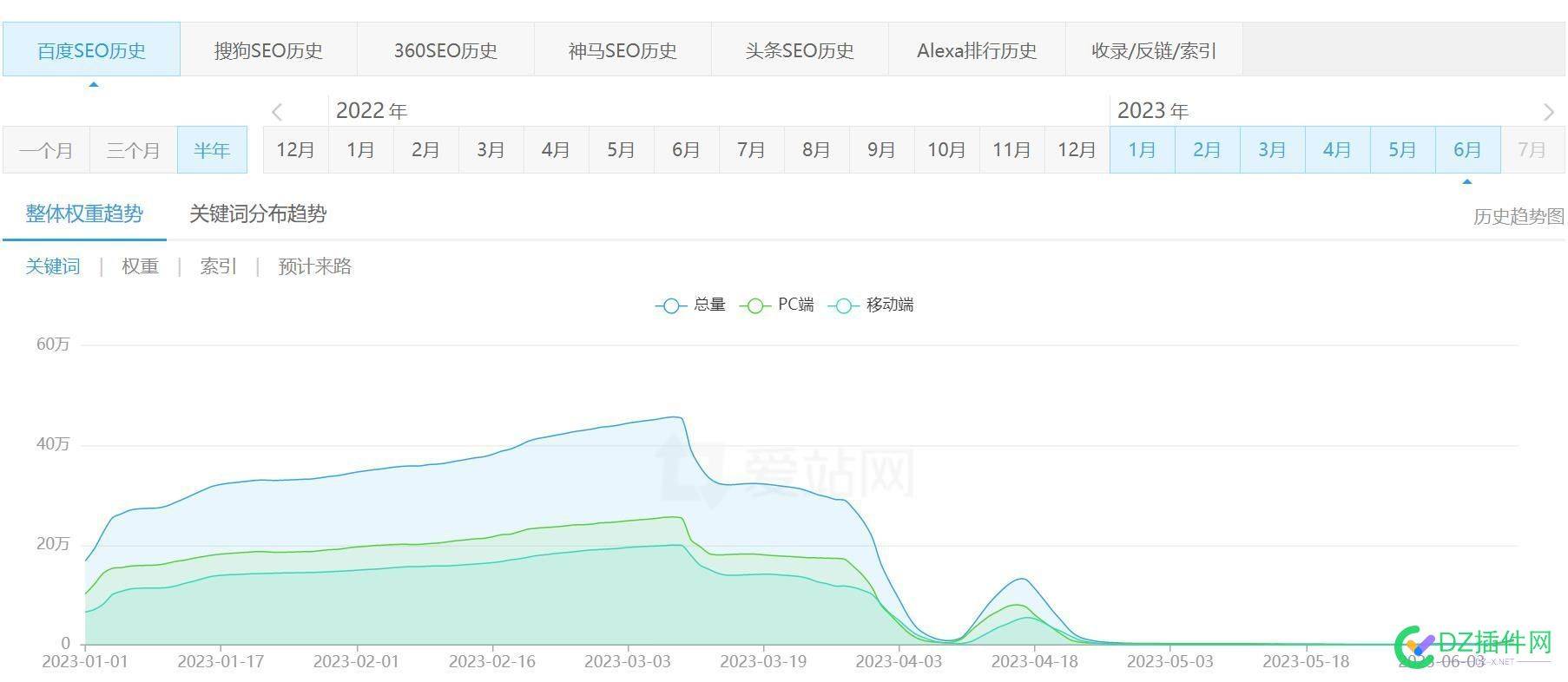This screenshot has width=1568, height=682.
Task: Open the 百度SEO历史 tab
Action: pyautogui.click(x=91, y=50)
